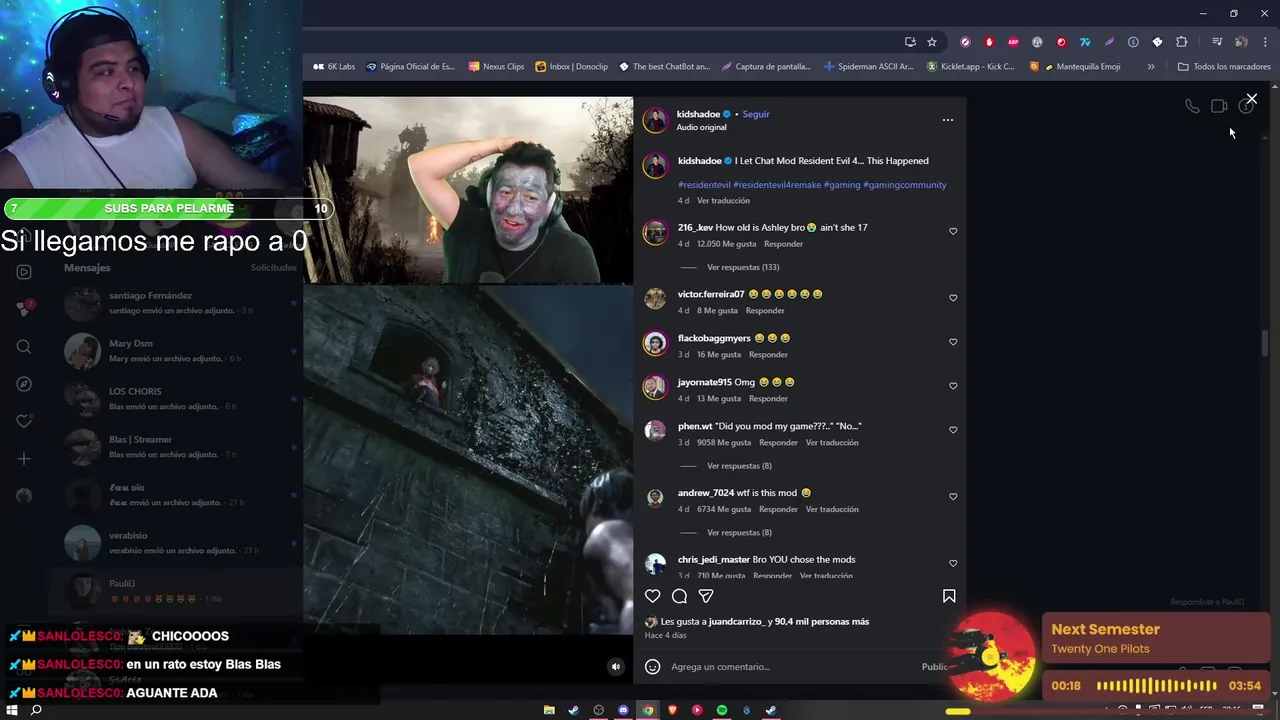Open the Reels icon in Instagram sidebar
The image size is (1280, 720).
coord(24,272)
